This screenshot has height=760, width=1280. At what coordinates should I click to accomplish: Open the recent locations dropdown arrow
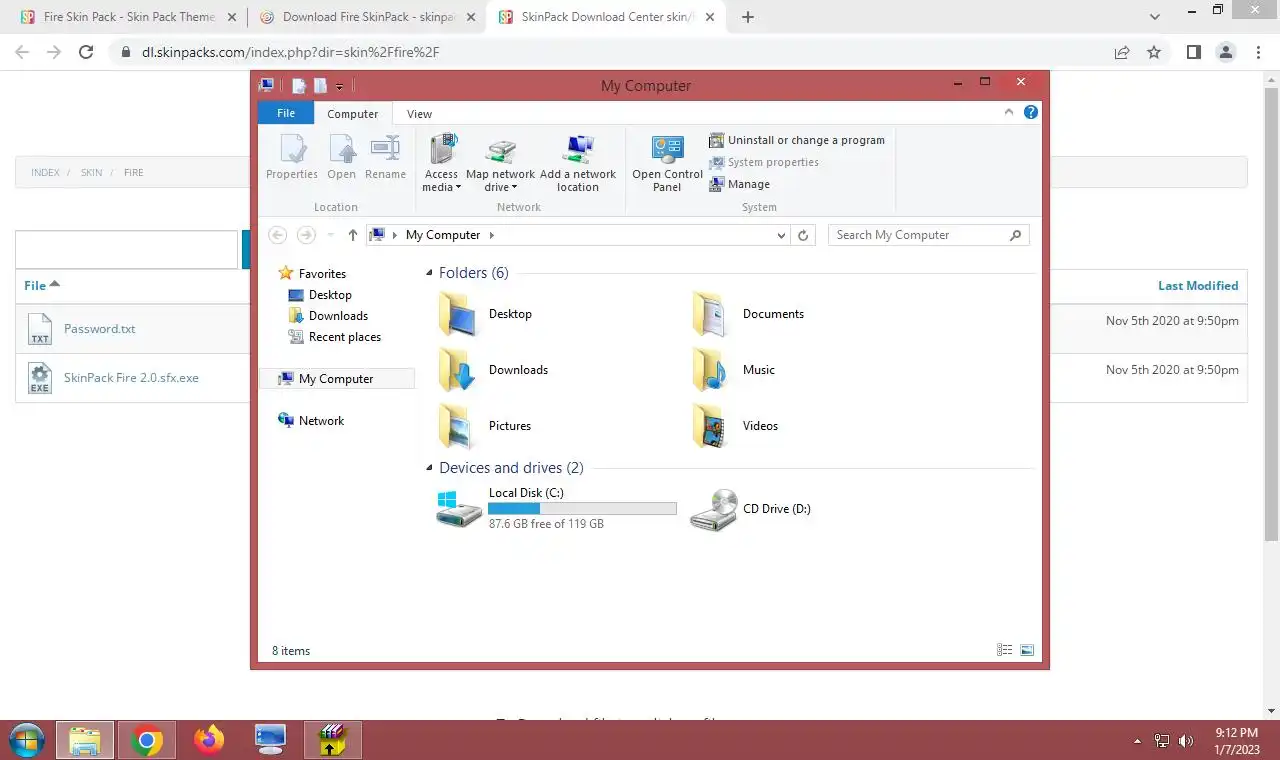click(x=331, y=235)
